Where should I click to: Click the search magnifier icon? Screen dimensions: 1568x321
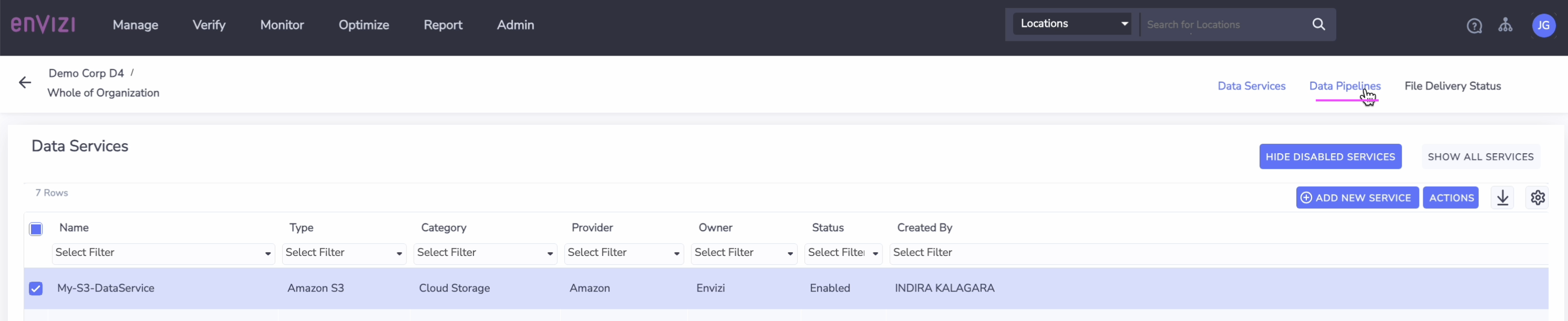[x=1318, y=24]
